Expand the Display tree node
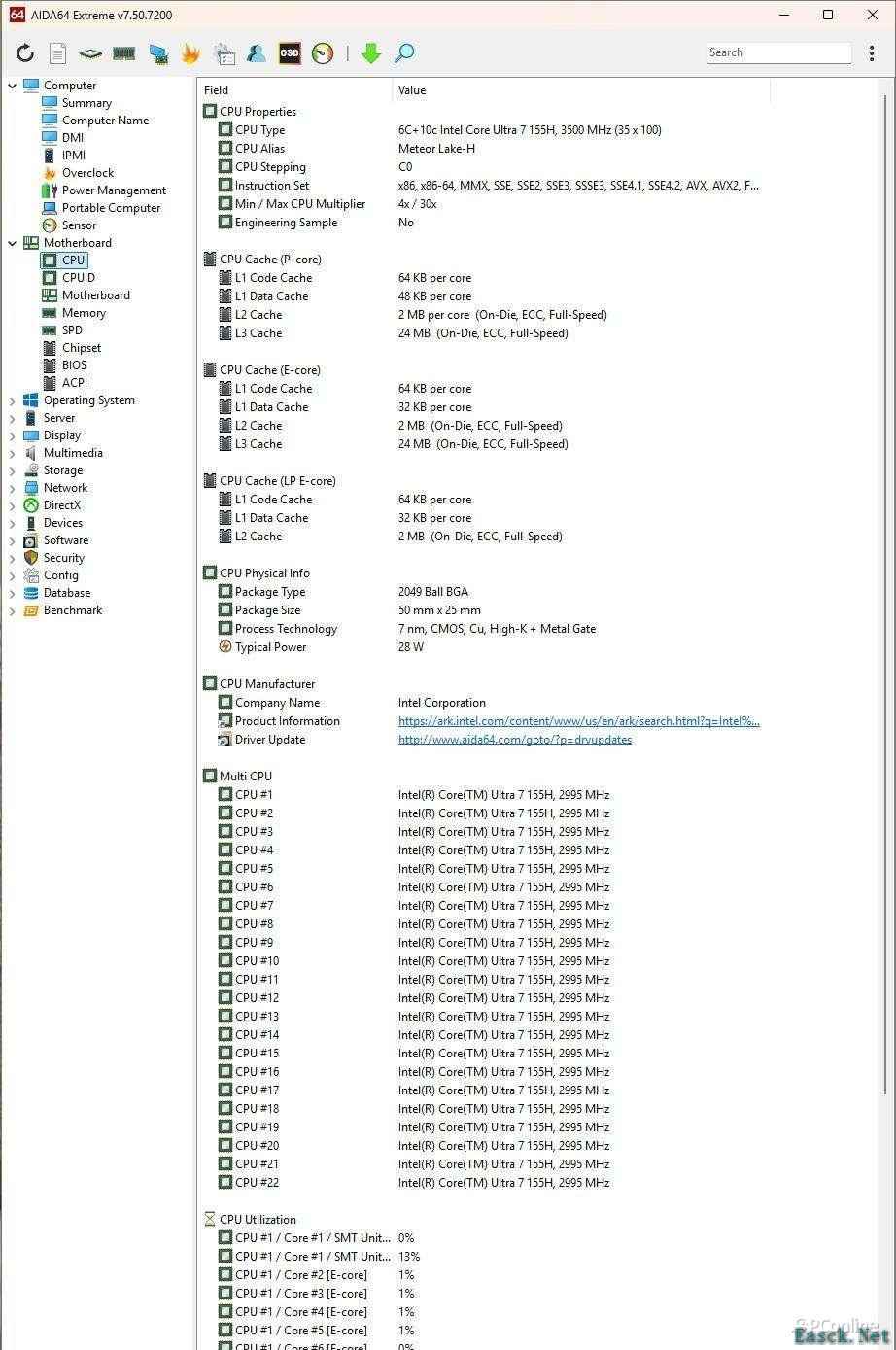 point(13,435)
